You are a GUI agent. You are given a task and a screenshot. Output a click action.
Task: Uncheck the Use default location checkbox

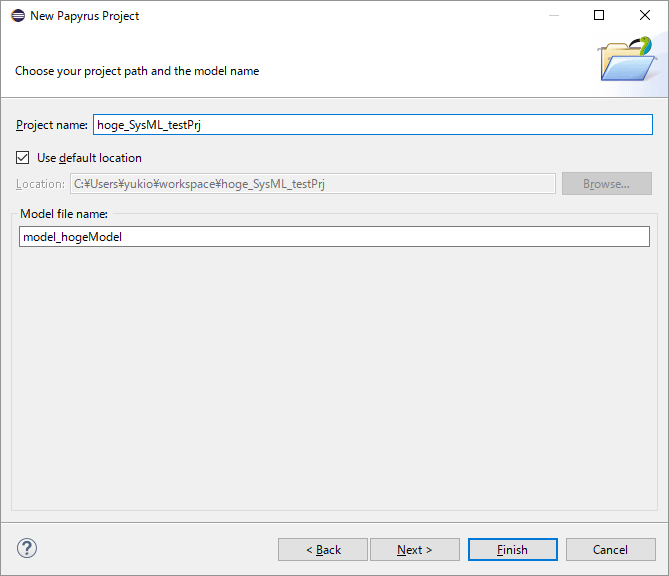point(23,158)
